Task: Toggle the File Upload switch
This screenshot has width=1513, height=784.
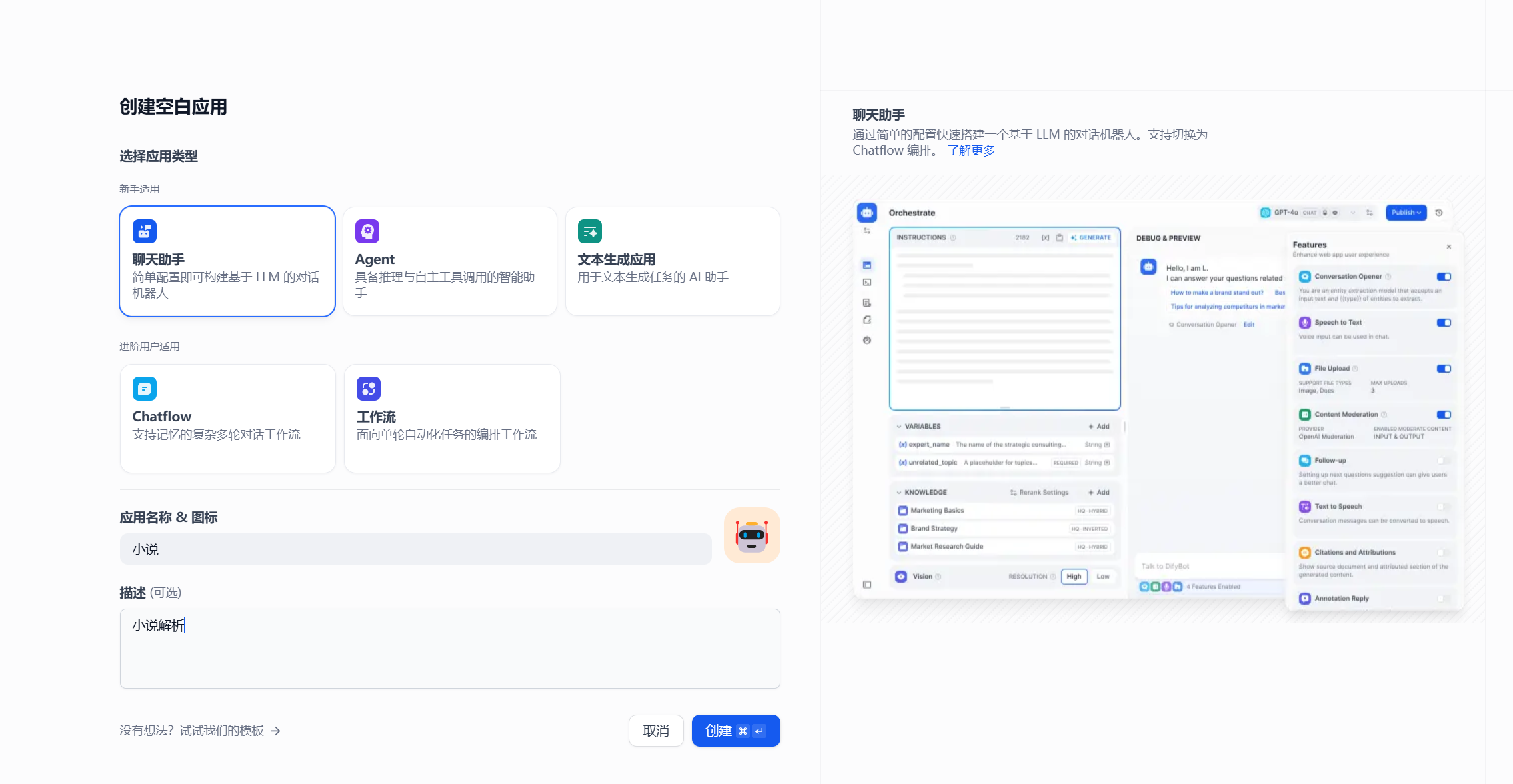Action: [x=1444, y=369]
